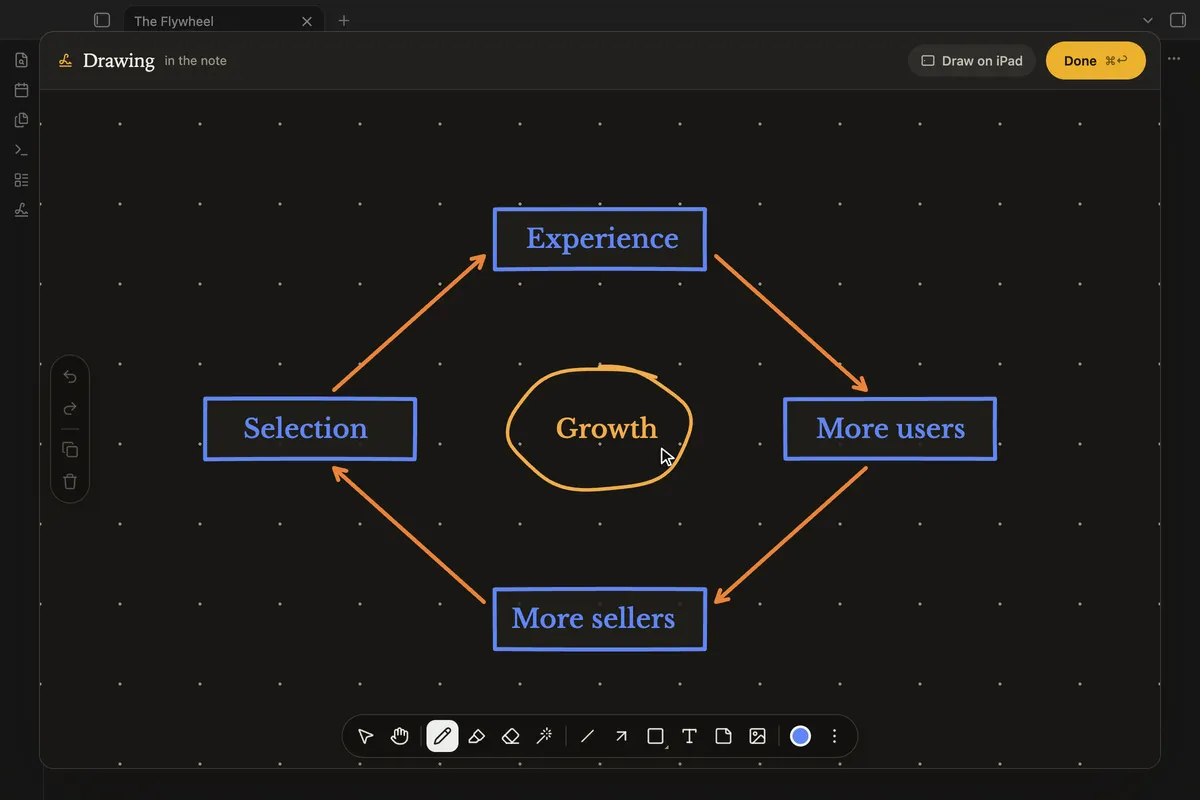
Task: Select the rectangle shape tool
Action: pos(655,736)
